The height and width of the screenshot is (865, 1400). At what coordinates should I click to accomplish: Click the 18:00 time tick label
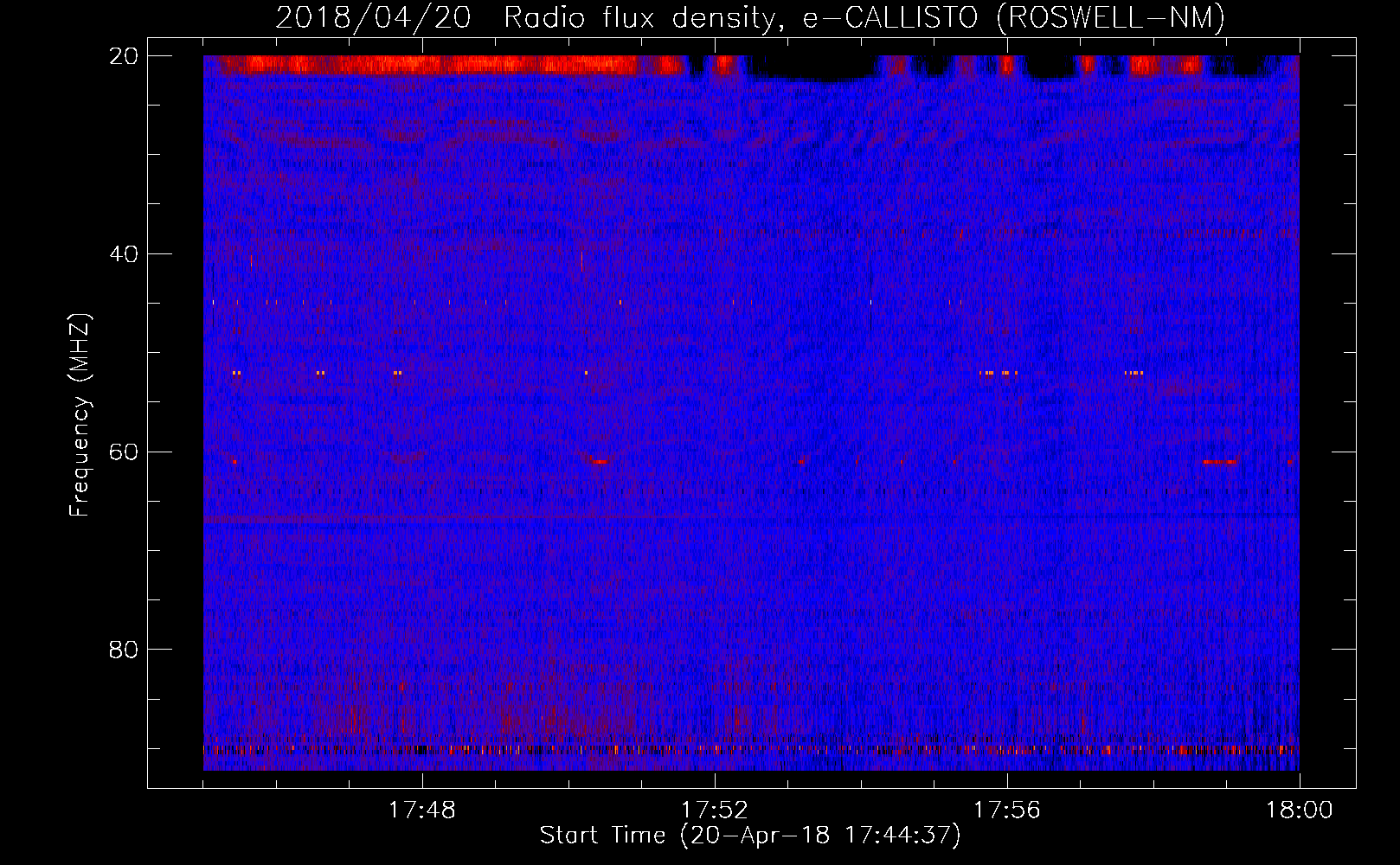pyautogui.click(x=1300, y=811)
